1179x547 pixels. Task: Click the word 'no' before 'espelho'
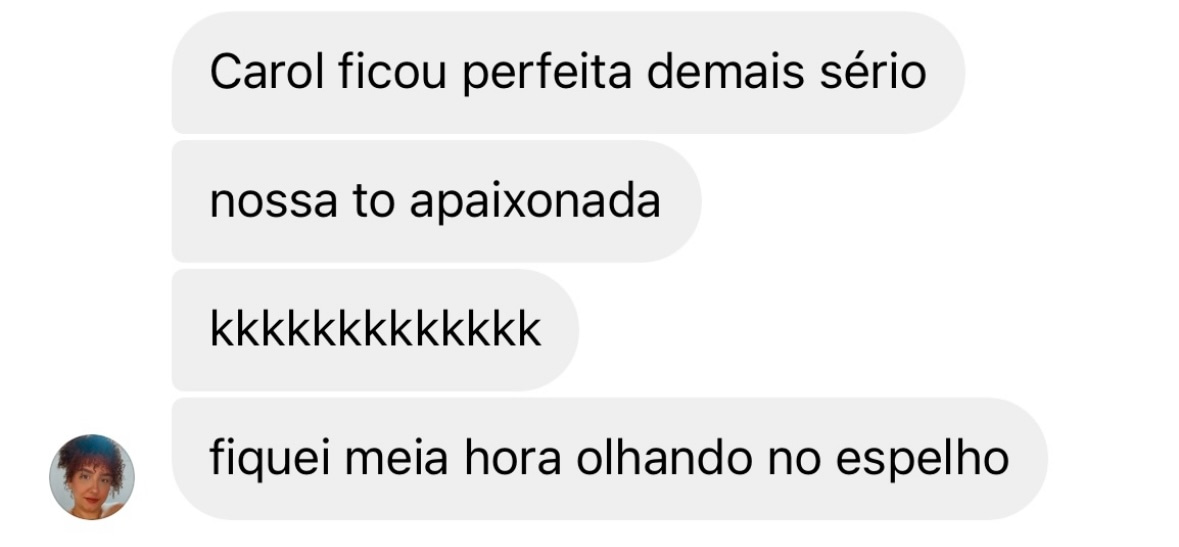tap(794, 460)
